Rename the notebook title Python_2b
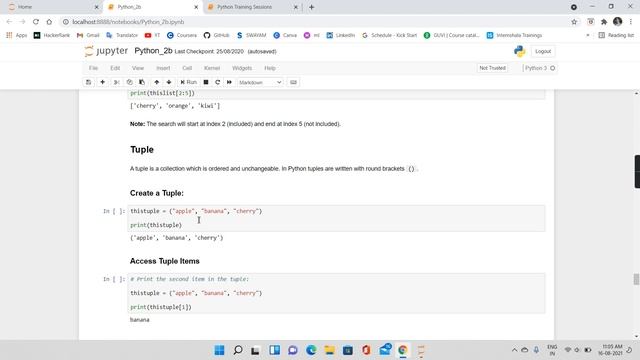 point(153,51)
